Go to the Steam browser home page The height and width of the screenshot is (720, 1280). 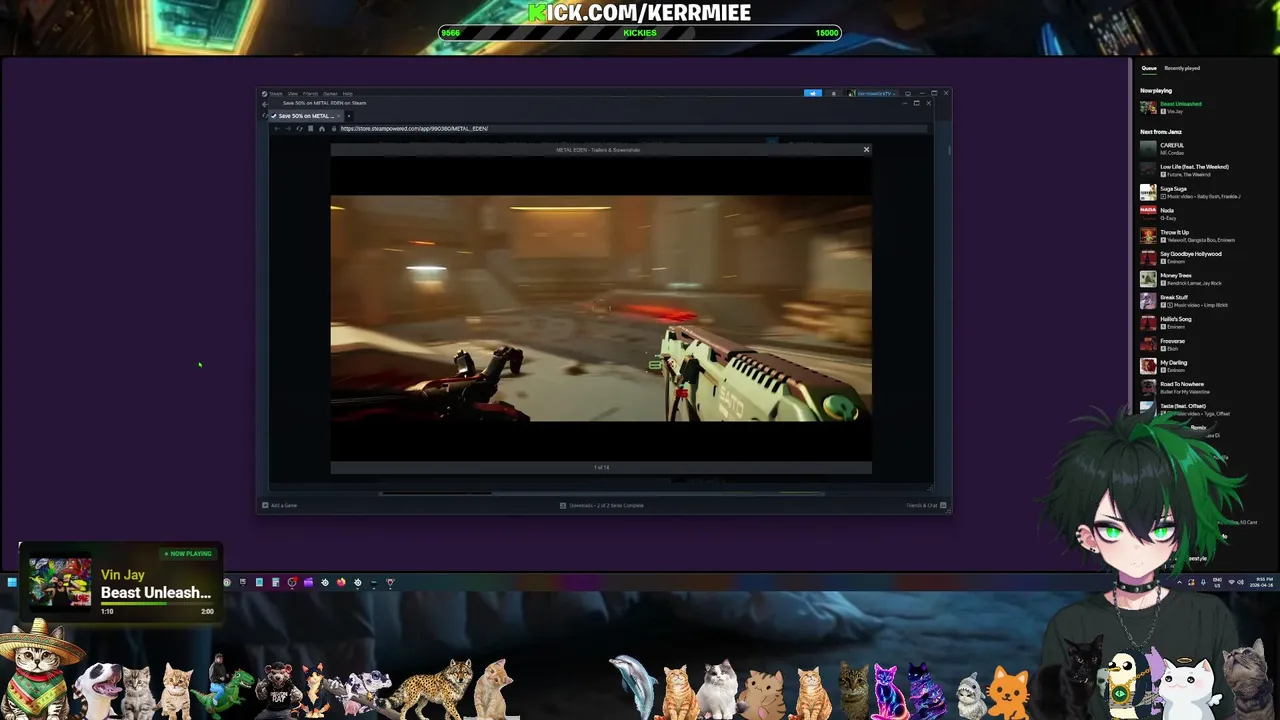pos(321,129)
